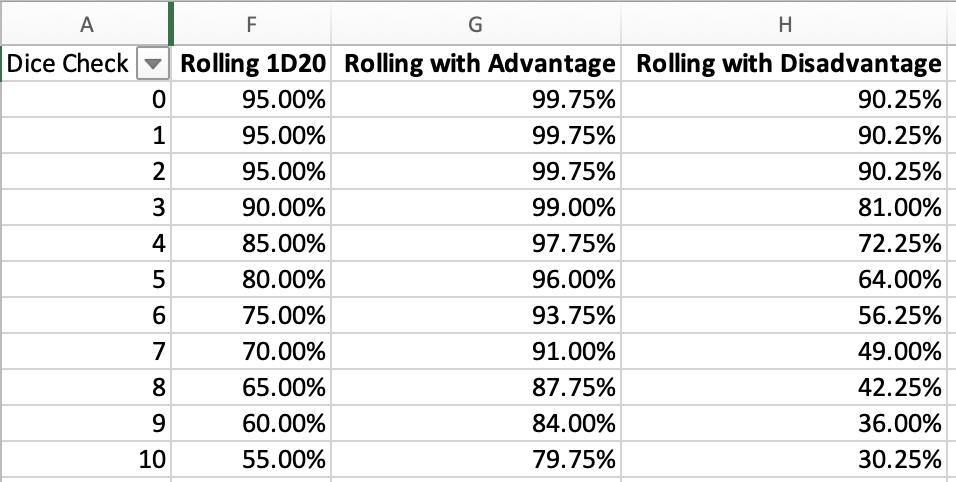This screenshot has height=482, width=956.
Task: Click the 30.25% Disadvantage cell
Action: pyautogui.click(x=788, y=460)
